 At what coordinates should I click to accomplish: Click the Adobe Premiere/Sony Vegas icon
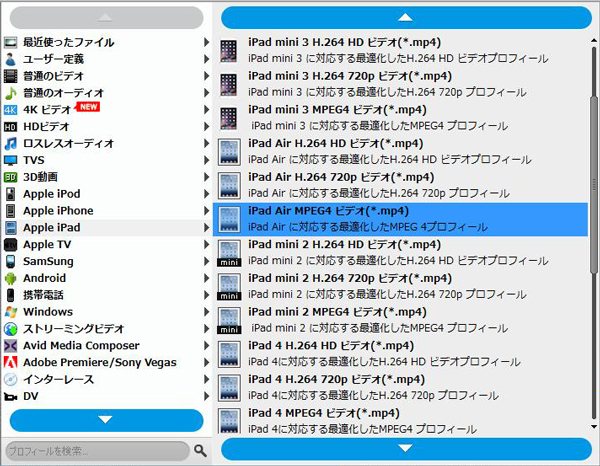pyautogui.click(x=10, y=362)
